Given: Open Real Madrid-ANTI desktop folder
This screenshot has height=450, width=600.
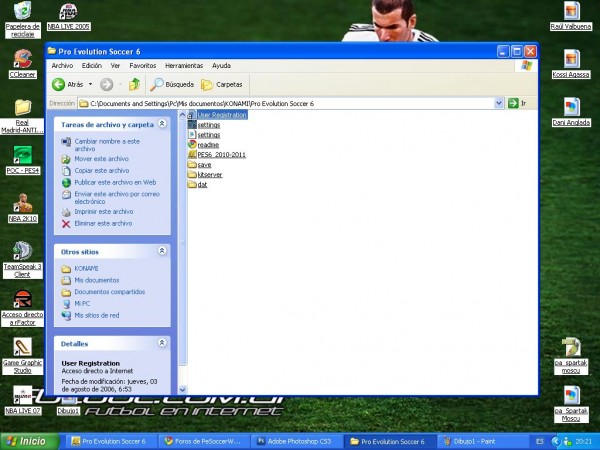Looking at the screenshot, I should [x=23, y=117].
